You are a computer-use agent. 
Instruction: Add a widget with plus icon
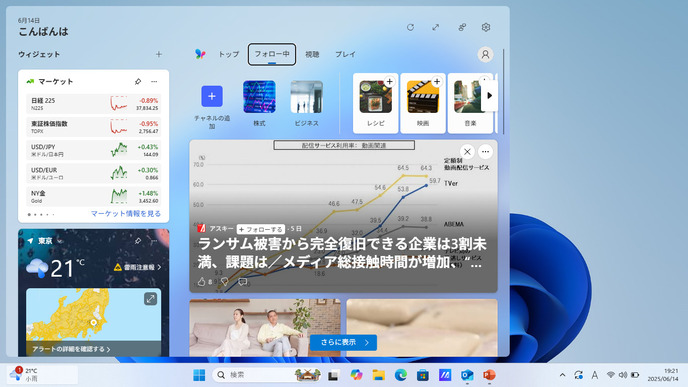(159, 54)
